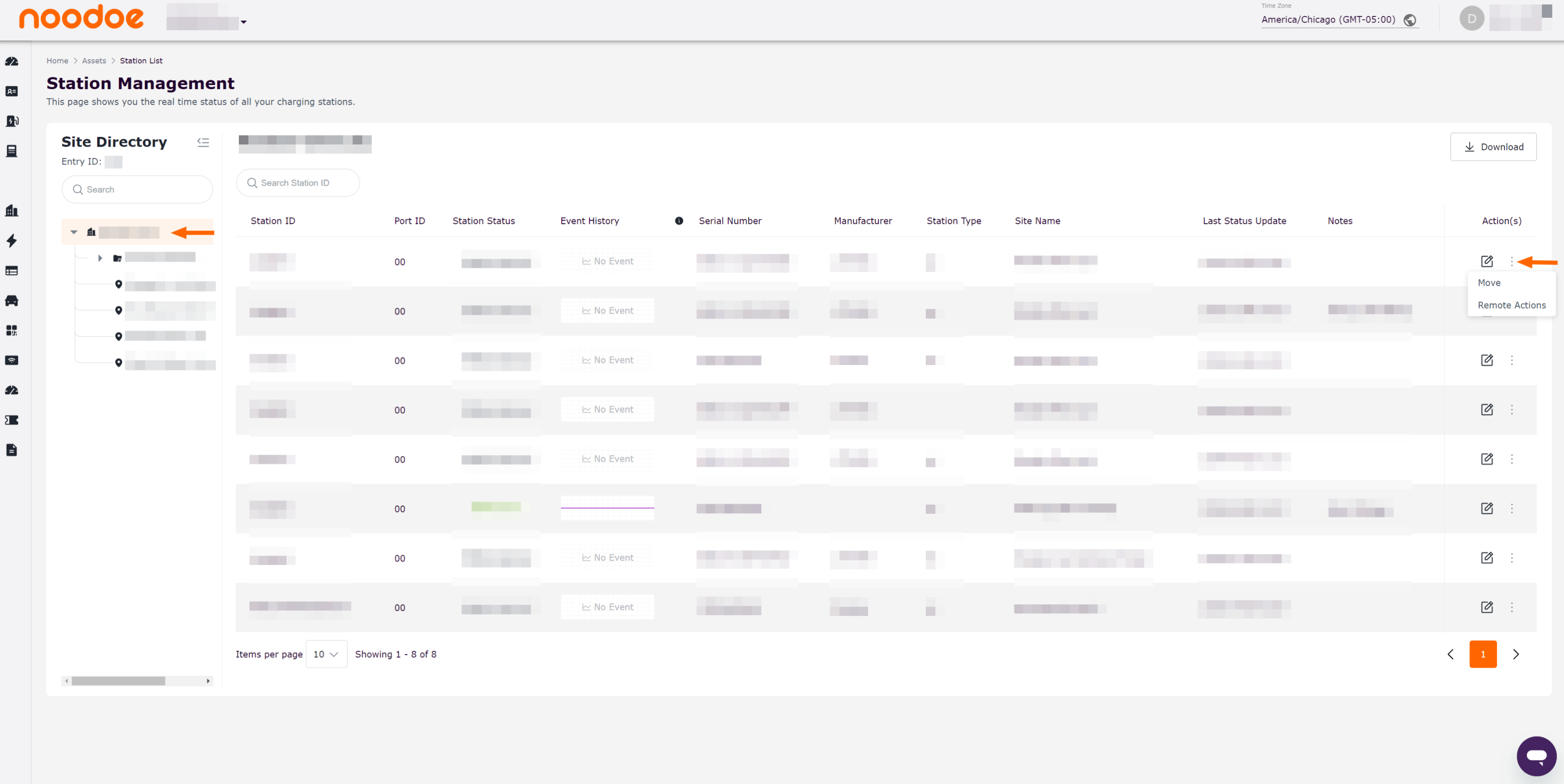The image size is (1564, 784).
Task: Collapse the top-level site tree node
Action: [x=74, y=232]
